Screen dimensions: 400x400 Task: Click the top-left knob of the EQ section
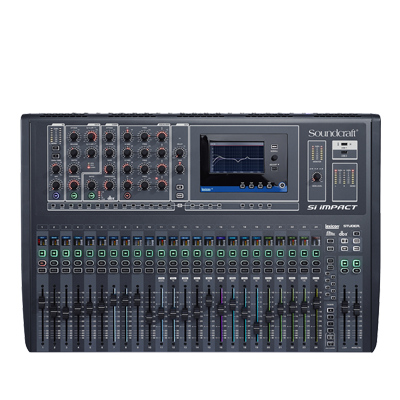(x=127, y=136)
